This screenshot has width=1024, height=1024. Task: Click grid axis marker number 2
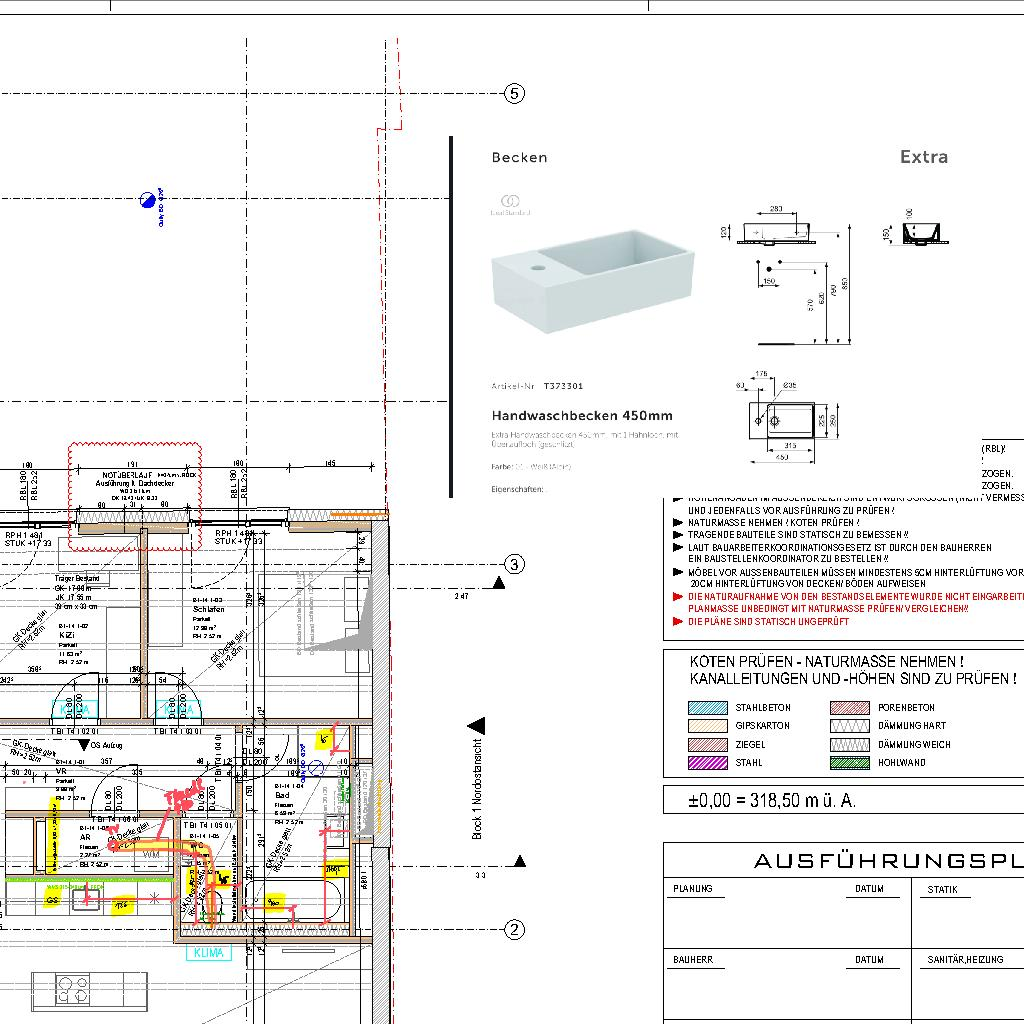pyautogui.click(x=514, y=930)
